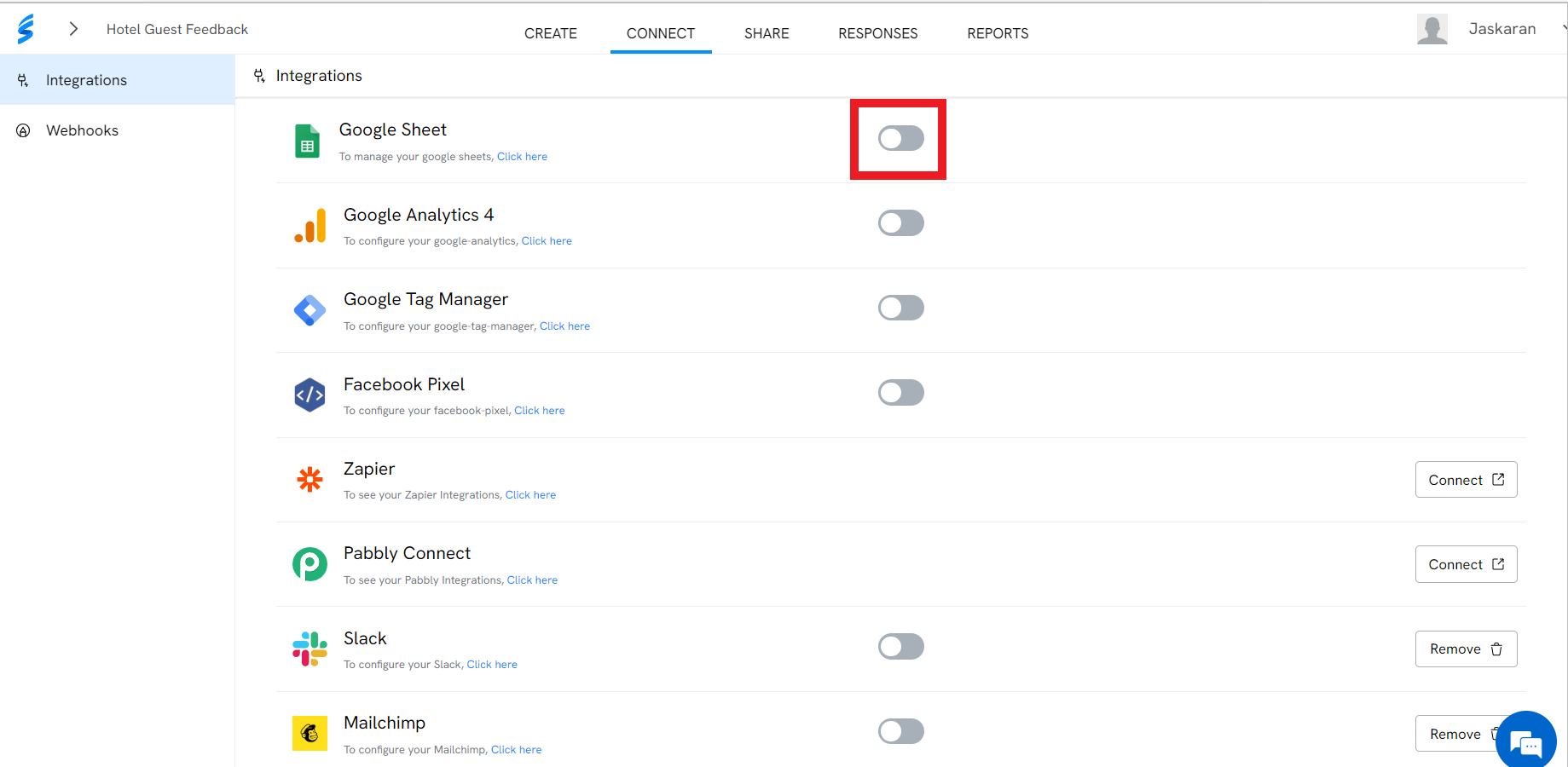Click the Facebook Pixel title text
This screenshot has height=767, width=1568.
coord(404,384)
